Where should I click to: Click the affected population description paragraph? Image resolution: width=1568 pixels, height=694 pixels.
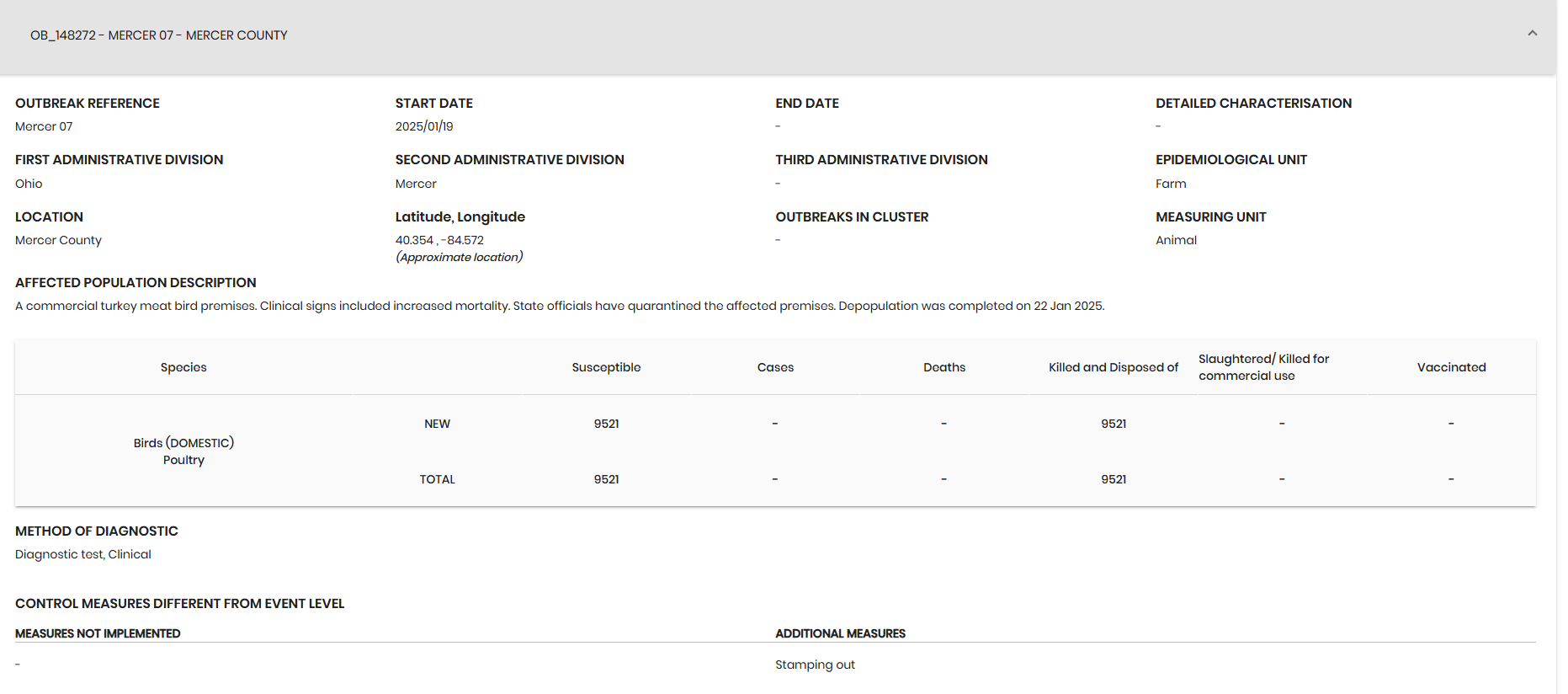[560, 306]
